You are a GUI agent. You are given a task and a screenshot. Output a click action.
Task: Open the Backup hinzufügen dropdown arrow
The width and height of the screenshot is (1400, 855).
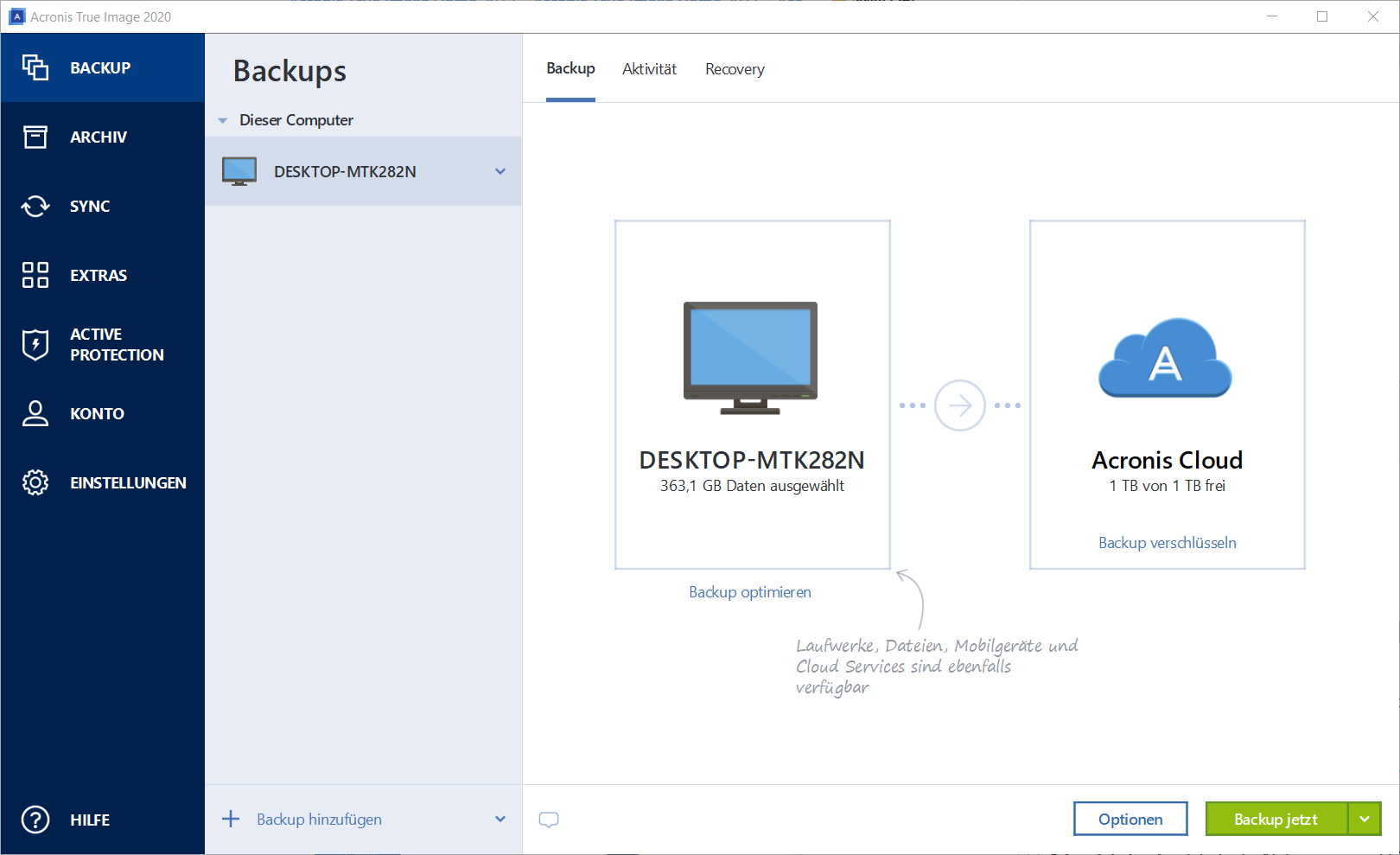pos(500,819)
